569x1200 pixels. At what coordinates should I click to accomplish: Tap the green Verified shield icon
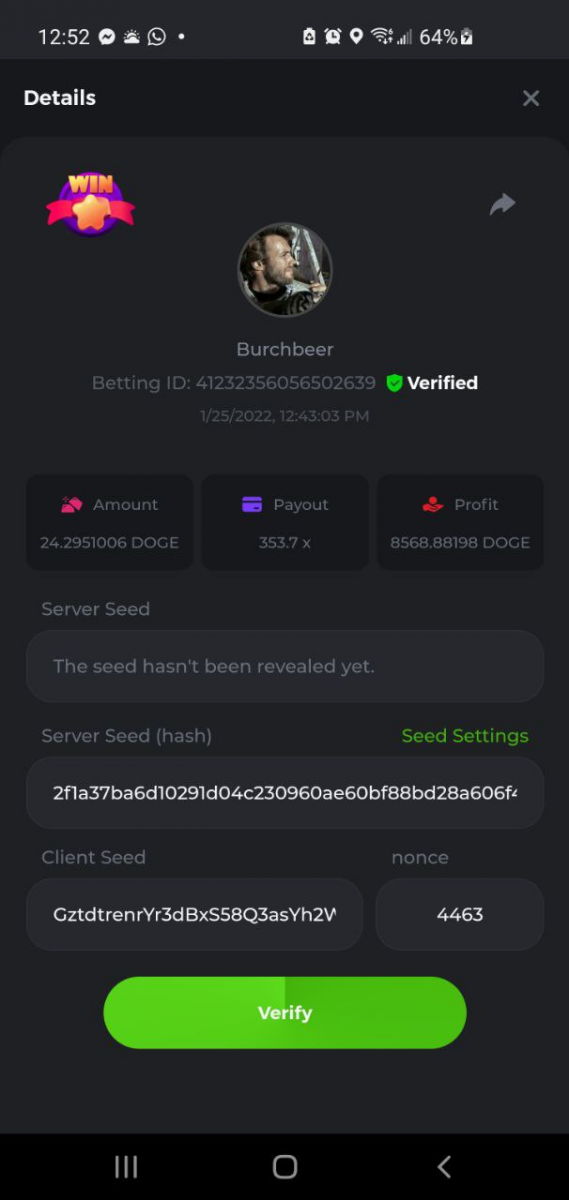pos(394,383)
